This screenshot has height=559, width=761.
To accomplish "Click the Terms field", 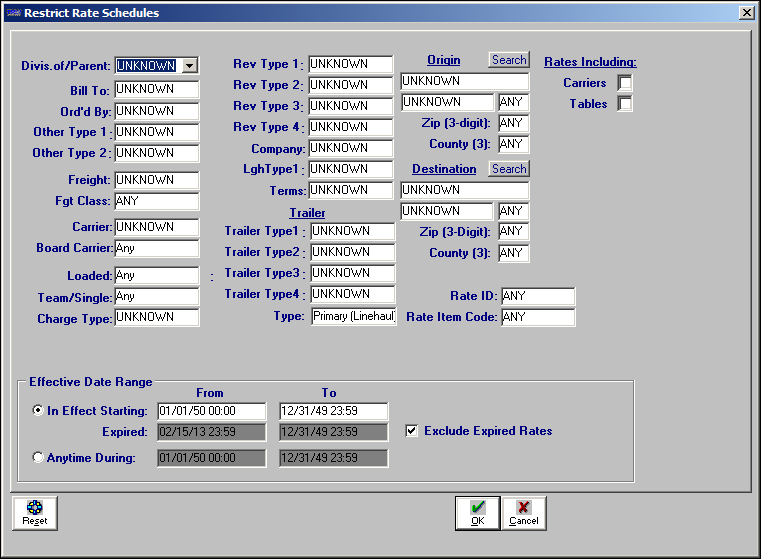I will point(351,190).
